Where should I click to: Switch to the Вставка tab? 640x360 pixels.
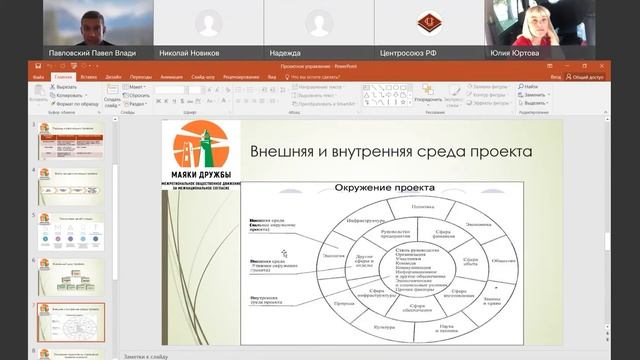(x=89, y=77)
